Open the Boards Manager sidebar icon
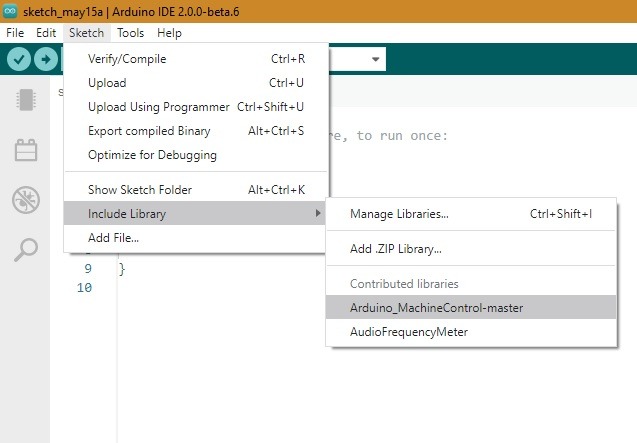The height and width of the screenshot is (443, 637). click(x=26, y=100)
